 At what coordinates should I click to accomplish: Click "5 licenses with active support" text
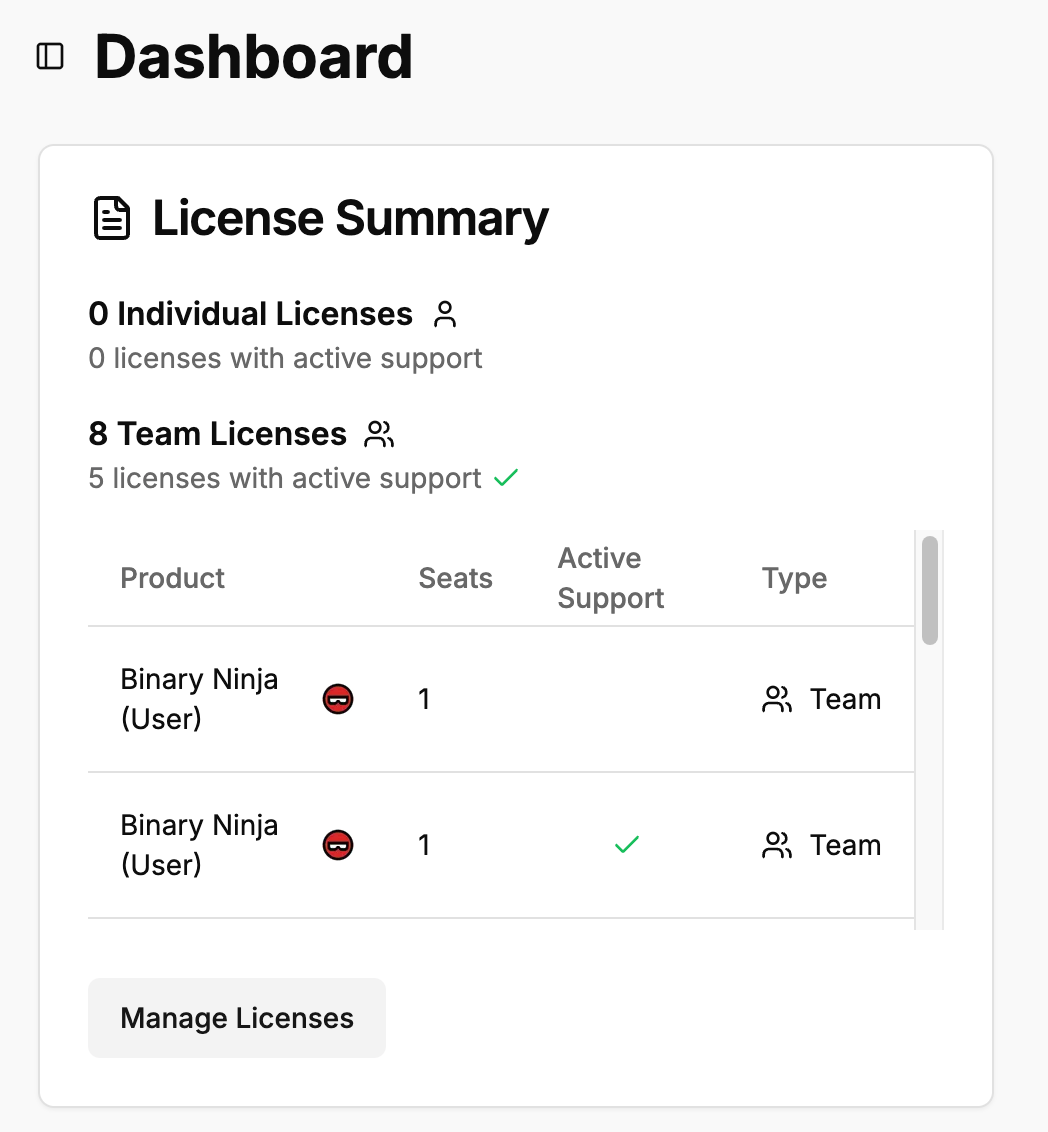point(284,478)
